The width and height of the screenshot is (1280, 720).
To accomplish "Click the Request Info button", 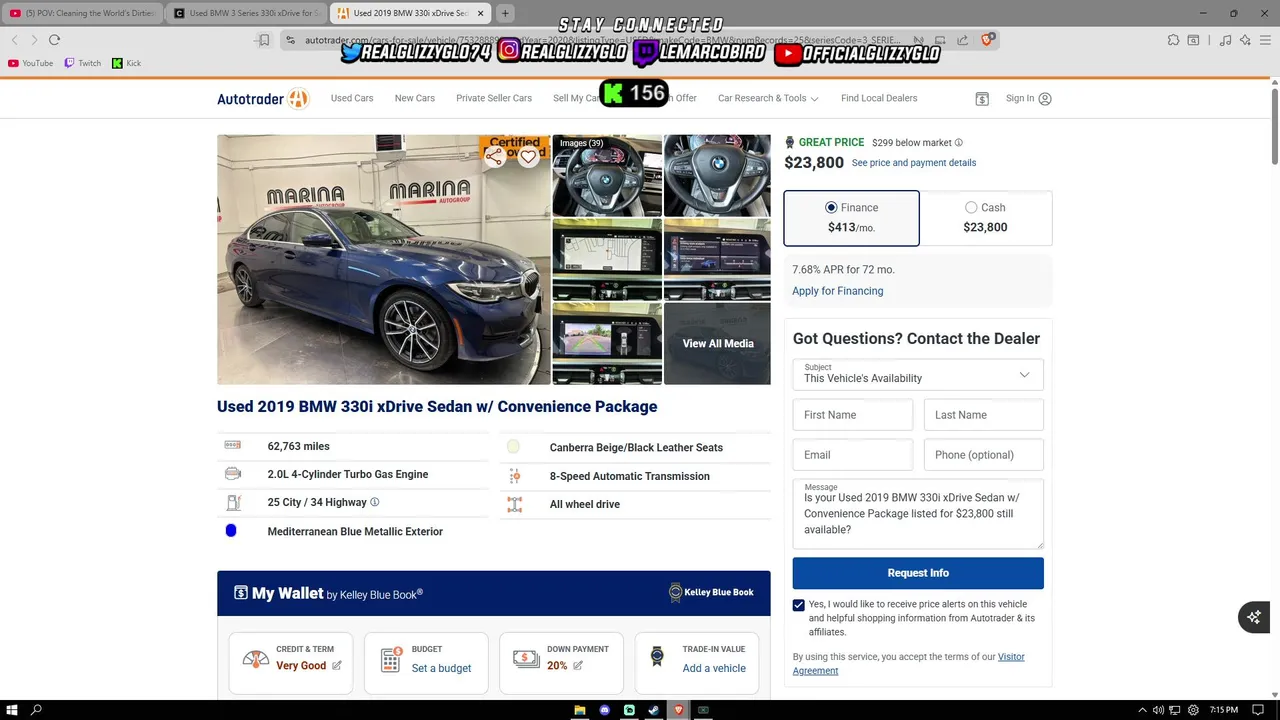I will click(918, 573).
